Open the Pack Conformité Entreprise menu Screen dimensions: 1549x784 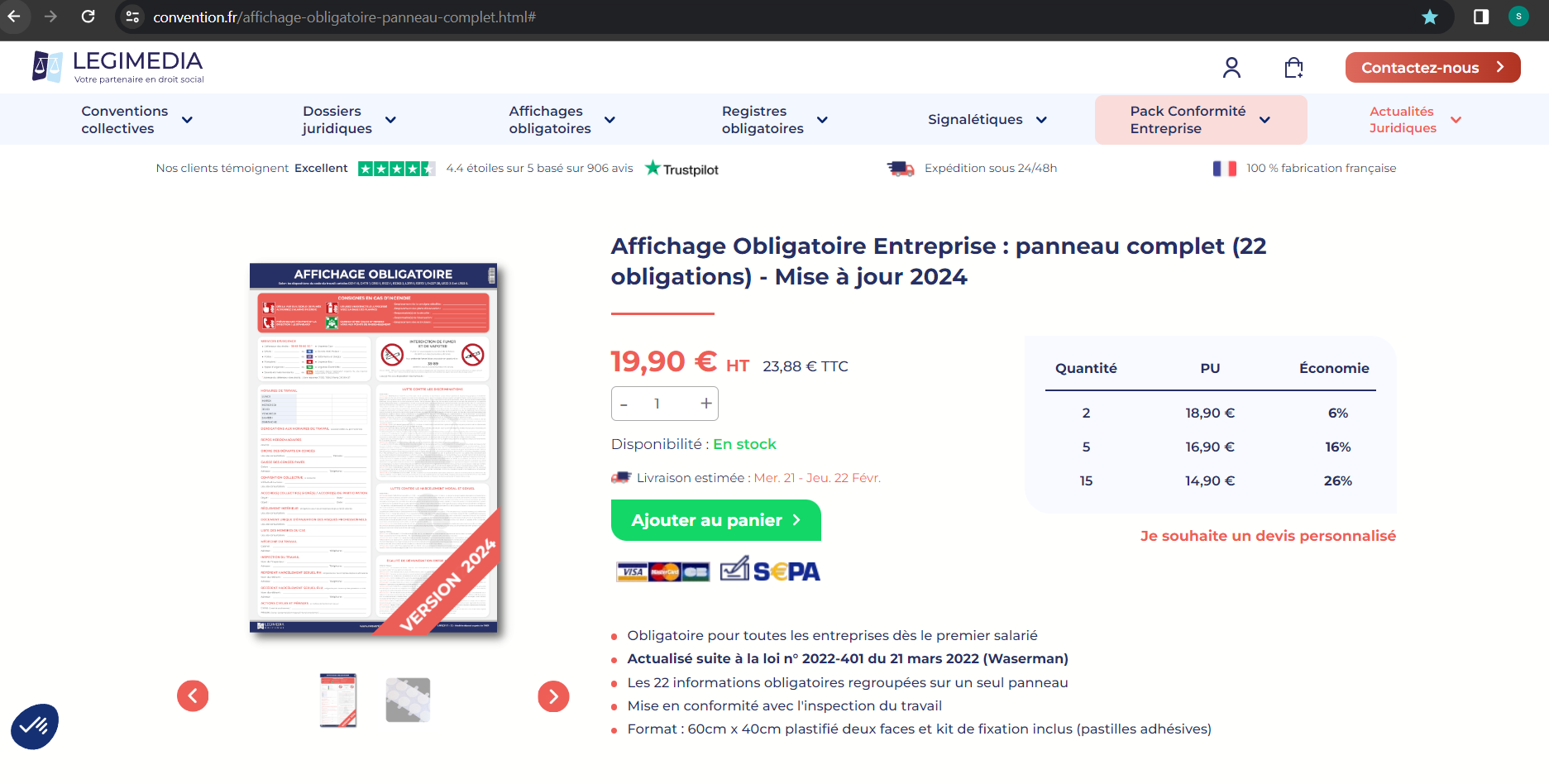1201,120
